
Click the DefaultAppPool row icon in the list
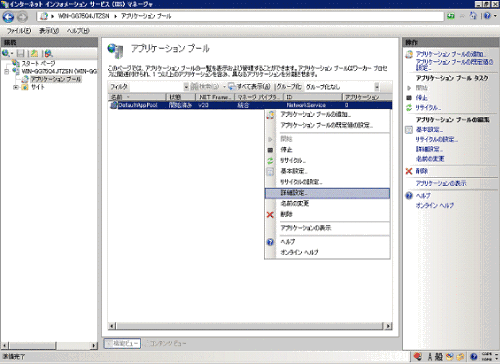[x=114, y=105]
